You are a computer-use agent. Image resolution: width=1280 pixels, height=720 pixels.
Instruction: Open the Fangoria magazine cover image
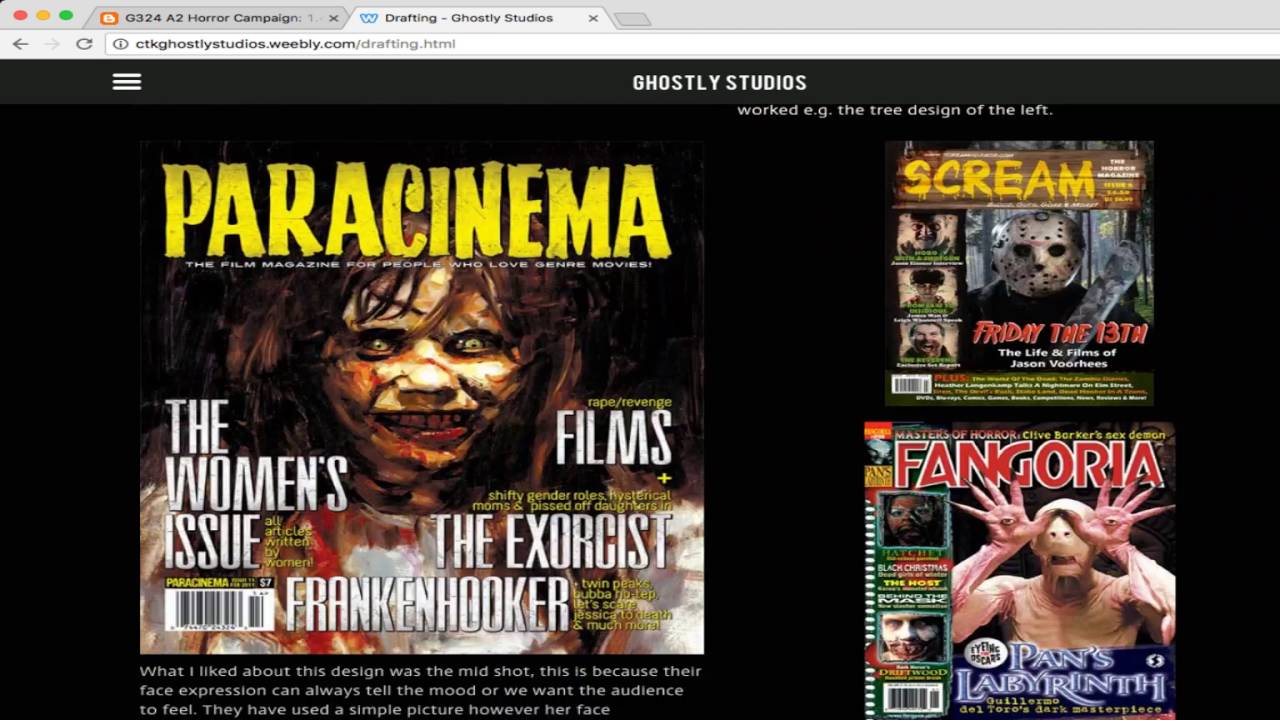[1019, 570]
